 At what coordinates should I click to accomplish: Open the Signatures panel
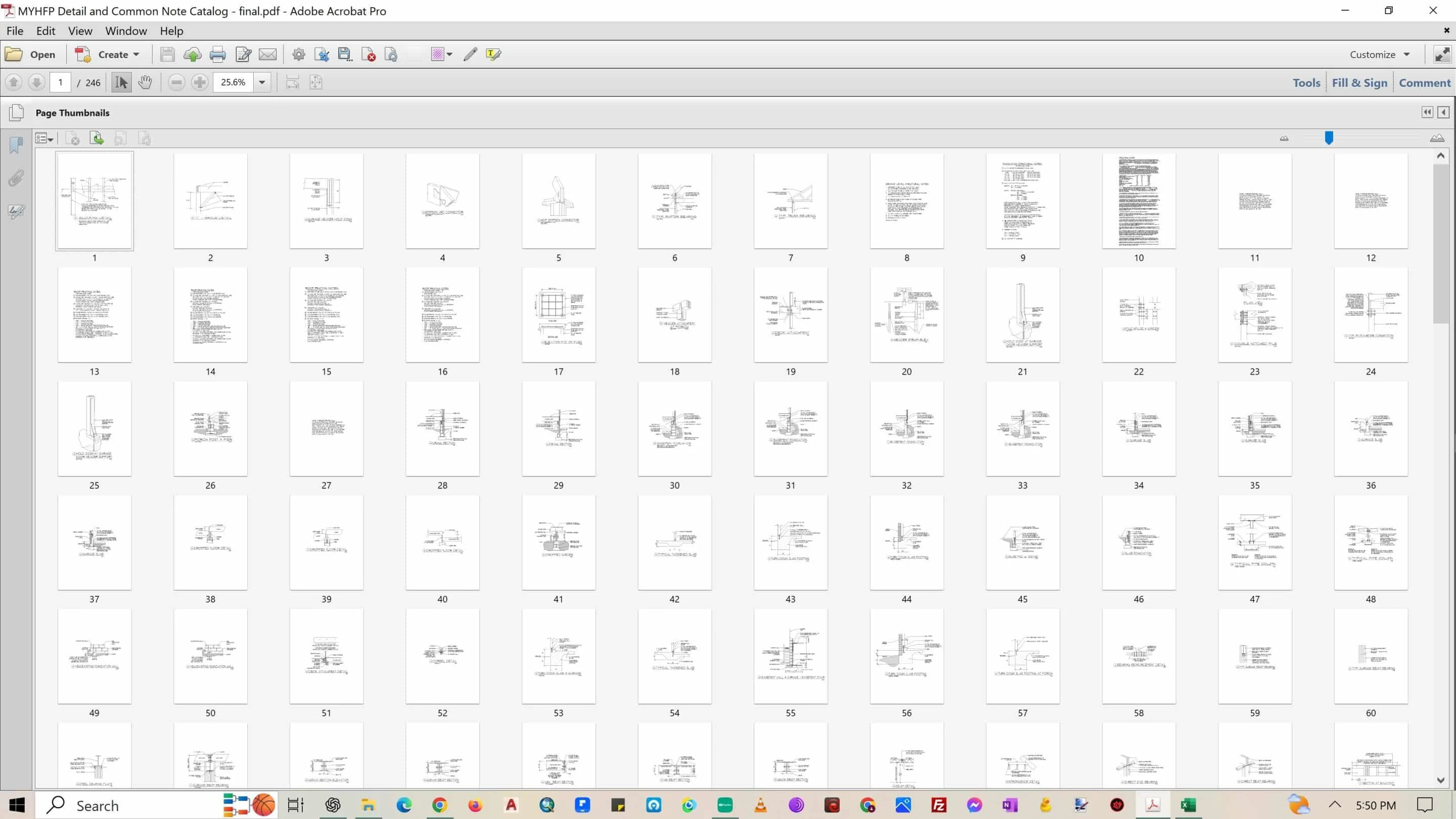(16, 212)
